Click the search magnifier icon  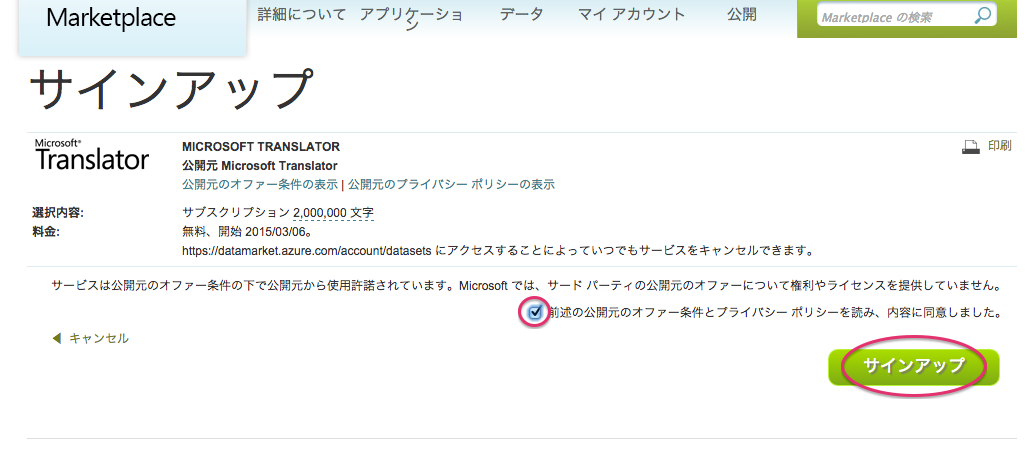[983, 15]
